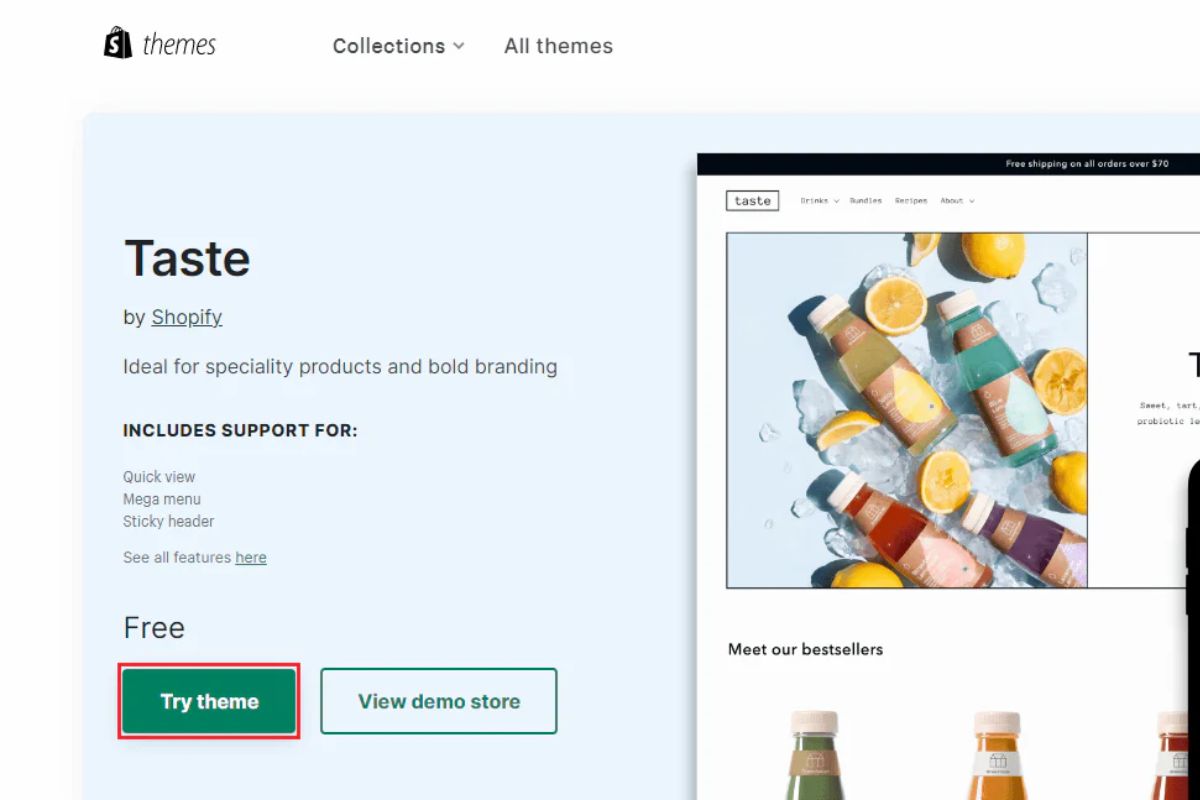Open the Collections dropdown menu
1200x800 pixels.
[x=398, y=46]
